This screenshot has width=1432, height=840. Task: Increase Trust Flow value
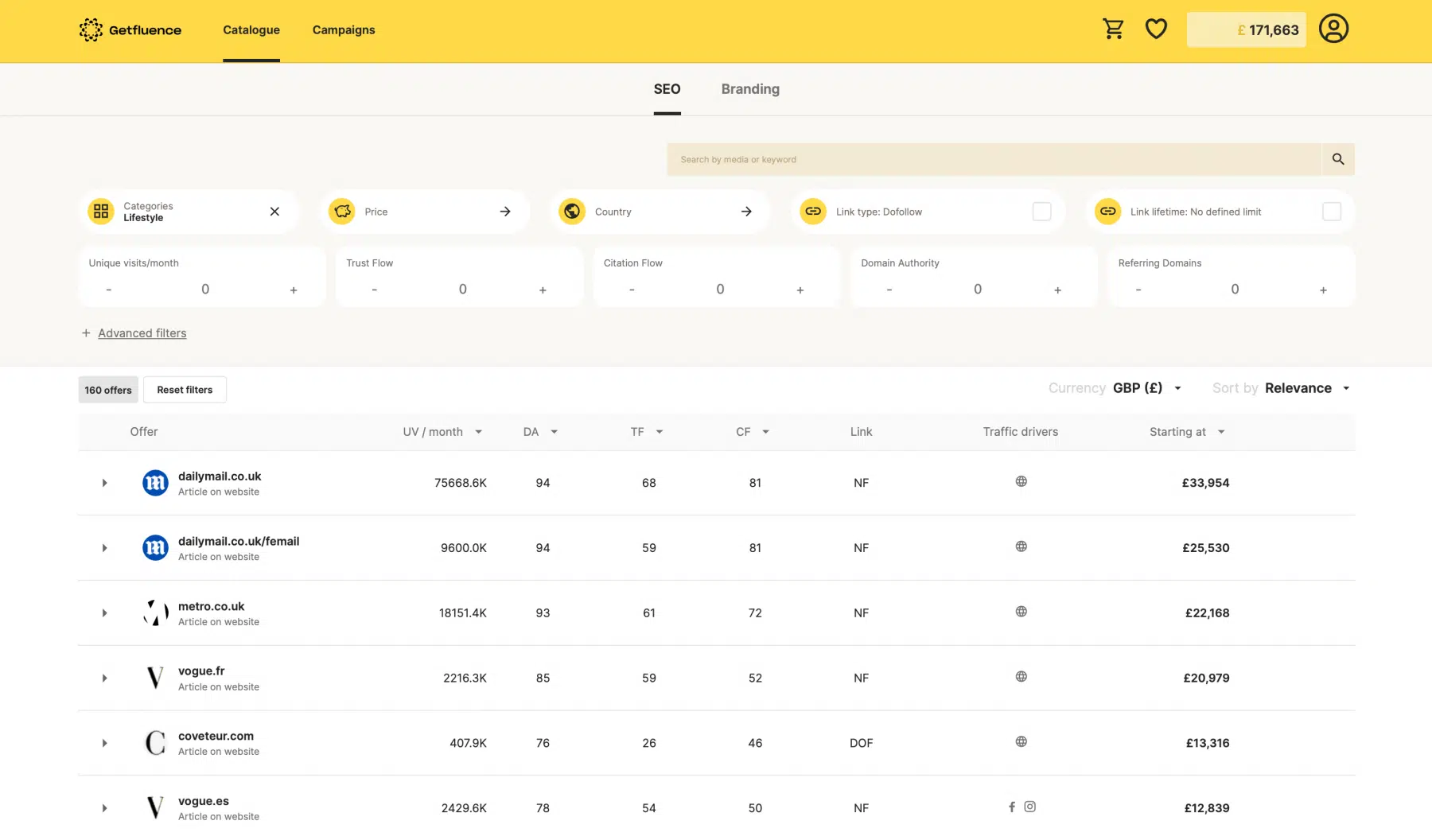coord(543,290)
